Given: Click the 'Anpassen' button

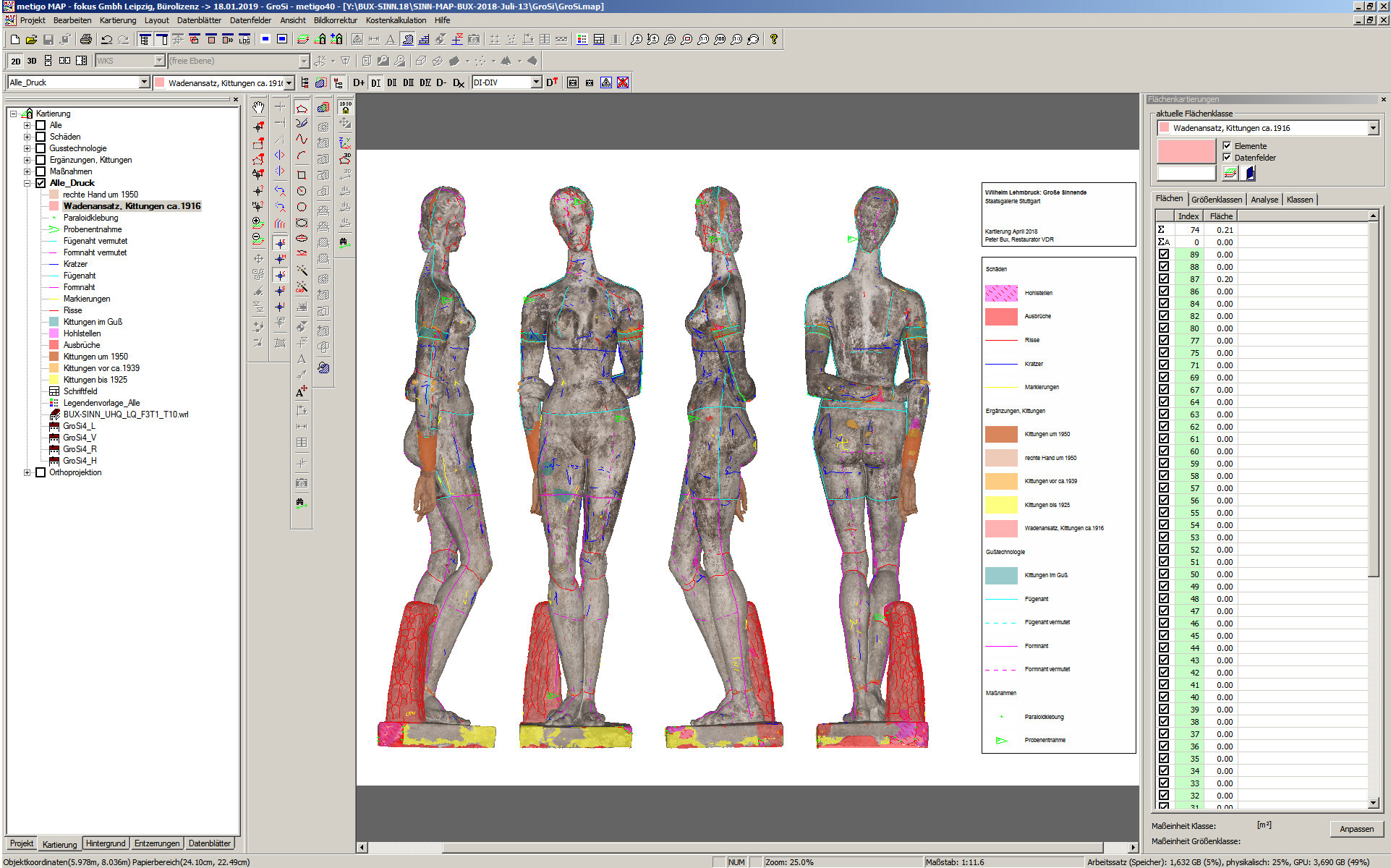Looking at the screenshot, I should 1356,829.
